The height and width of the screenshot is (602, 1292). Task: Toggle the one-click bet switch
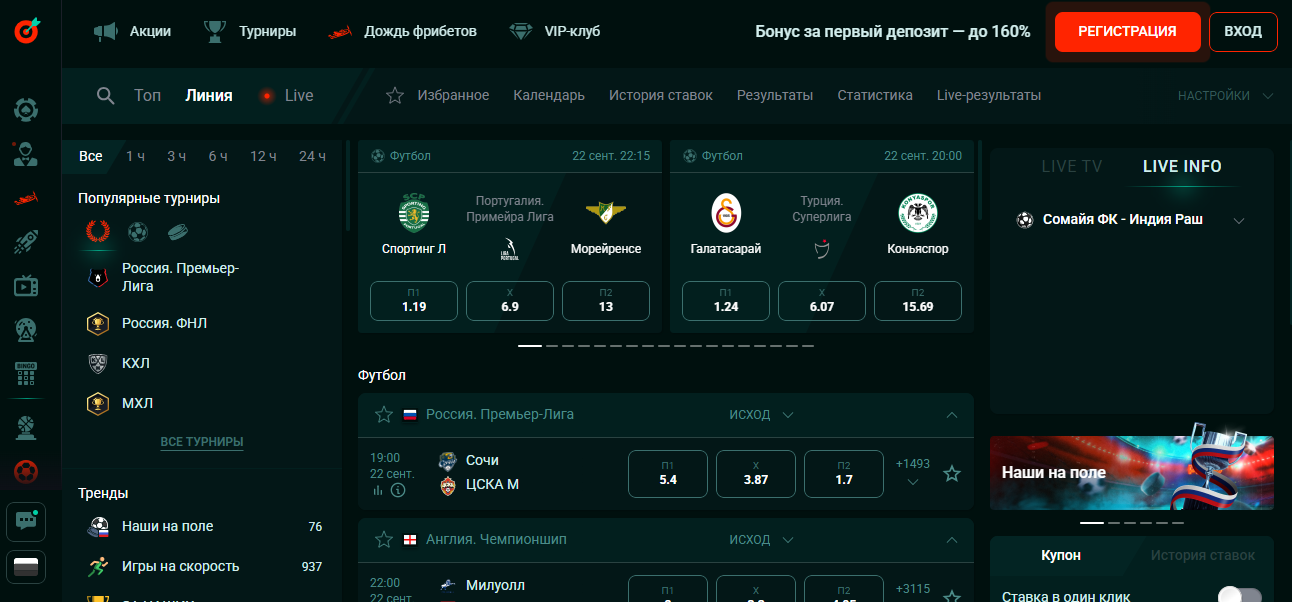tap(1238, 597)
